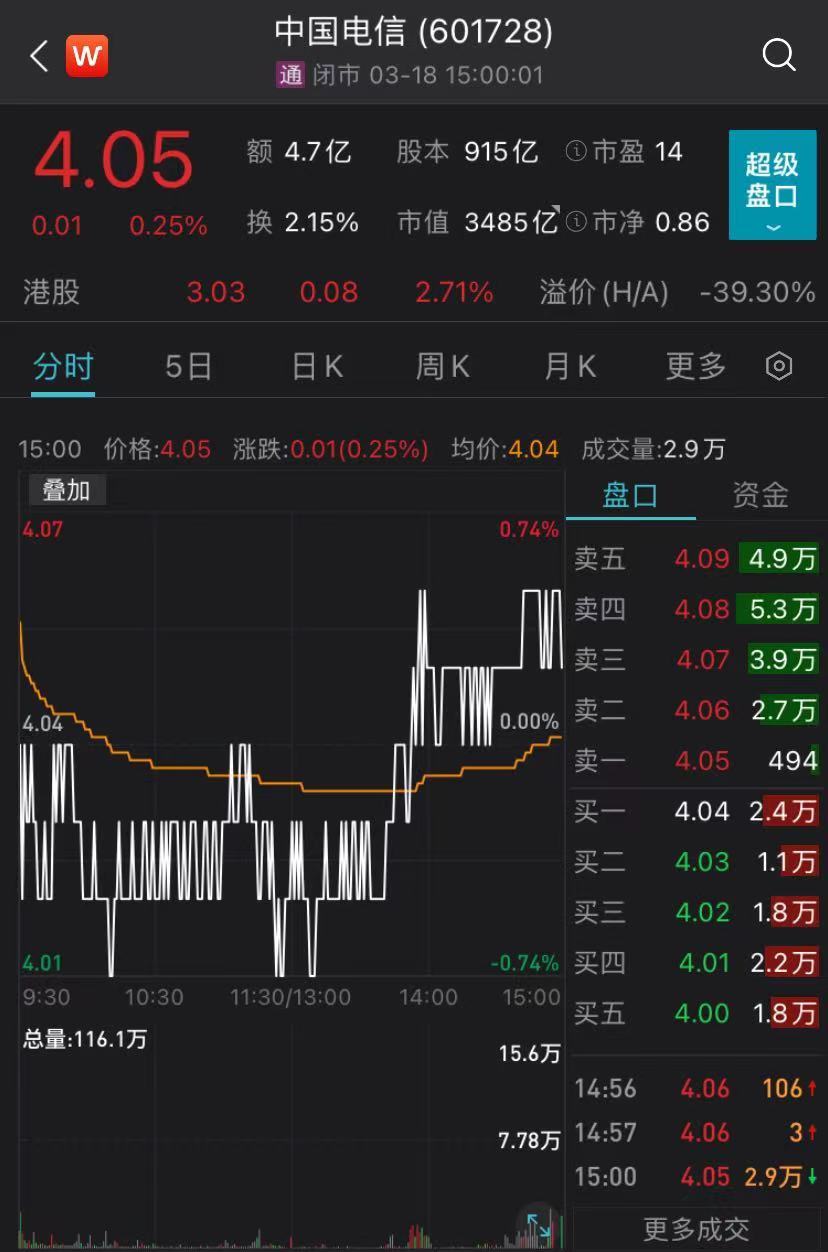
Task: Select the 月K monthly candlestick view
Action: click(568, 366)
